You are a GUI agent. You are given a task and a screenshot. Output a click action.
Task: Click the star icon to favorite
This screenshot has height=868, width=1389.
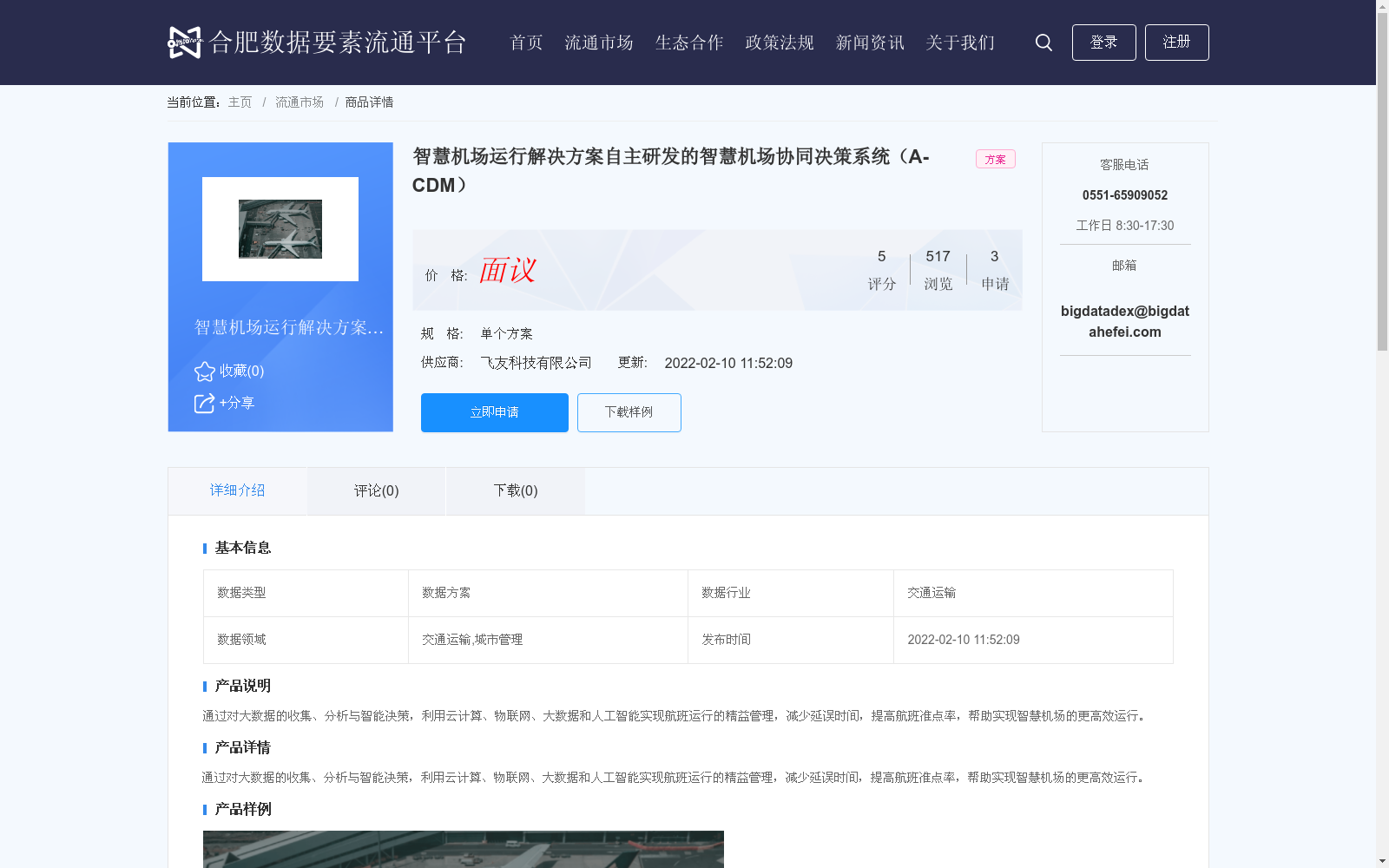point(203,371)
